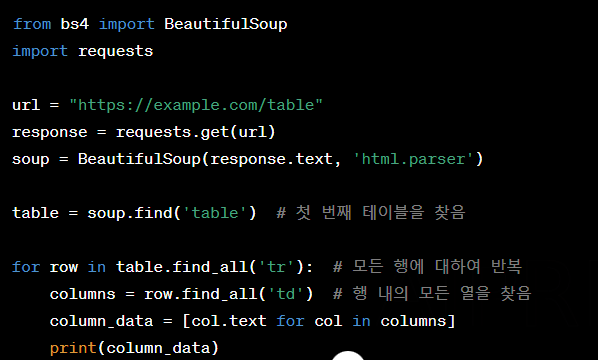This screenshot has height=360, width=598.
Task: Click 'row.find_all' method call
Action: coord(201,294)
